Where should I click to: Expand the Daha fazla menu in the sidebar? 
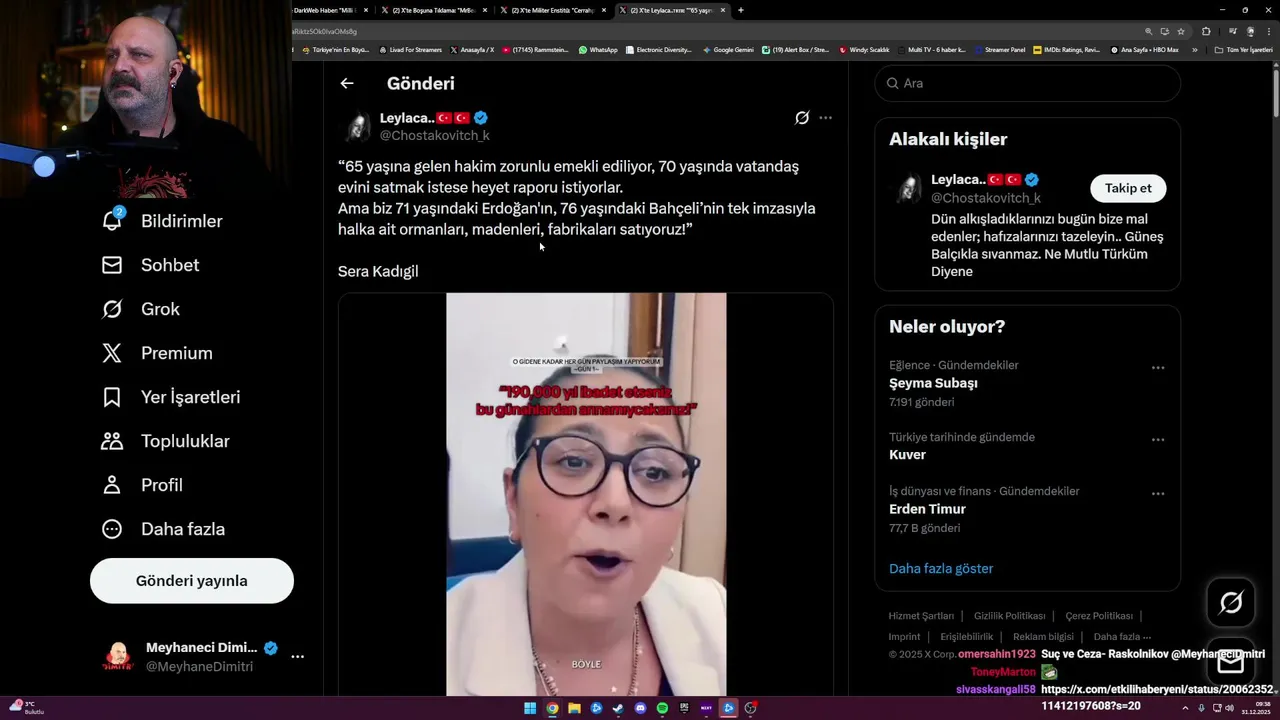[163, 529]
